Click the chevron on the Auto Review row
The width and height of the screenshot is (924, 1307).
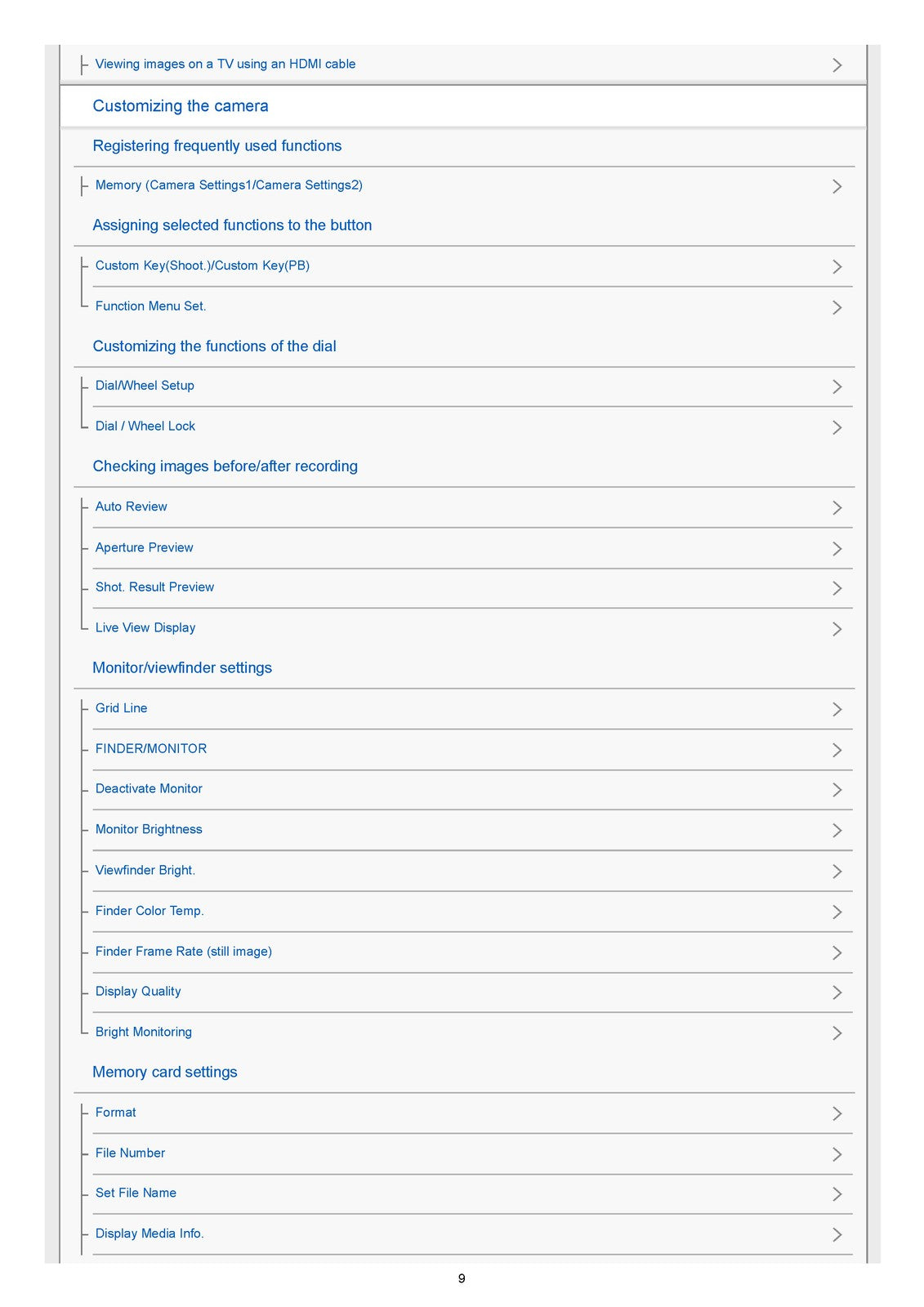click(837, 507)
